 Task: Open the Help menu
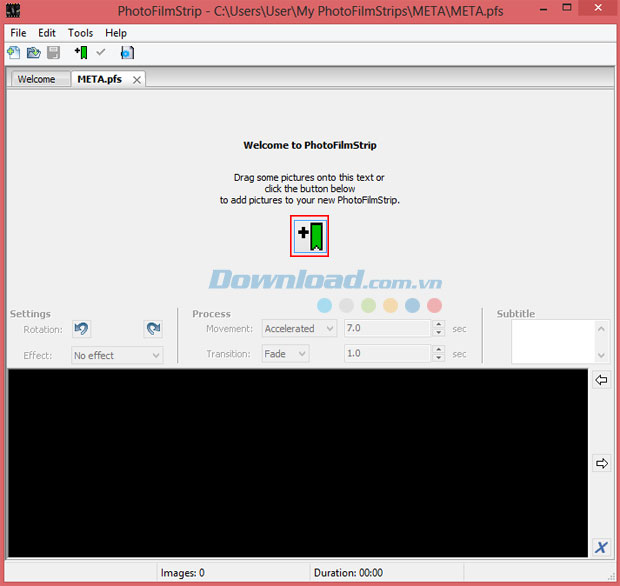pos(116,33)
